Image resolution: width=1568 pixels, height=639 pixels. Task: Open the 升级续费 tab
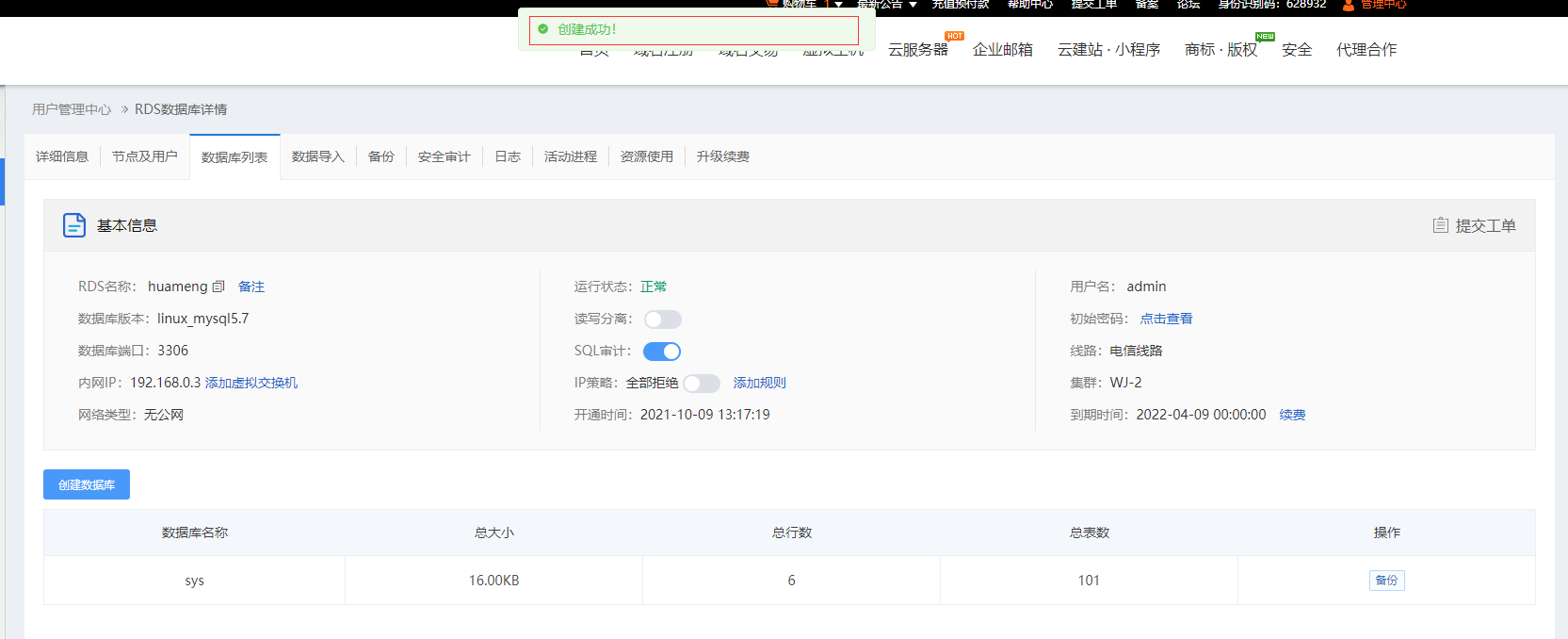pos(723,156)
